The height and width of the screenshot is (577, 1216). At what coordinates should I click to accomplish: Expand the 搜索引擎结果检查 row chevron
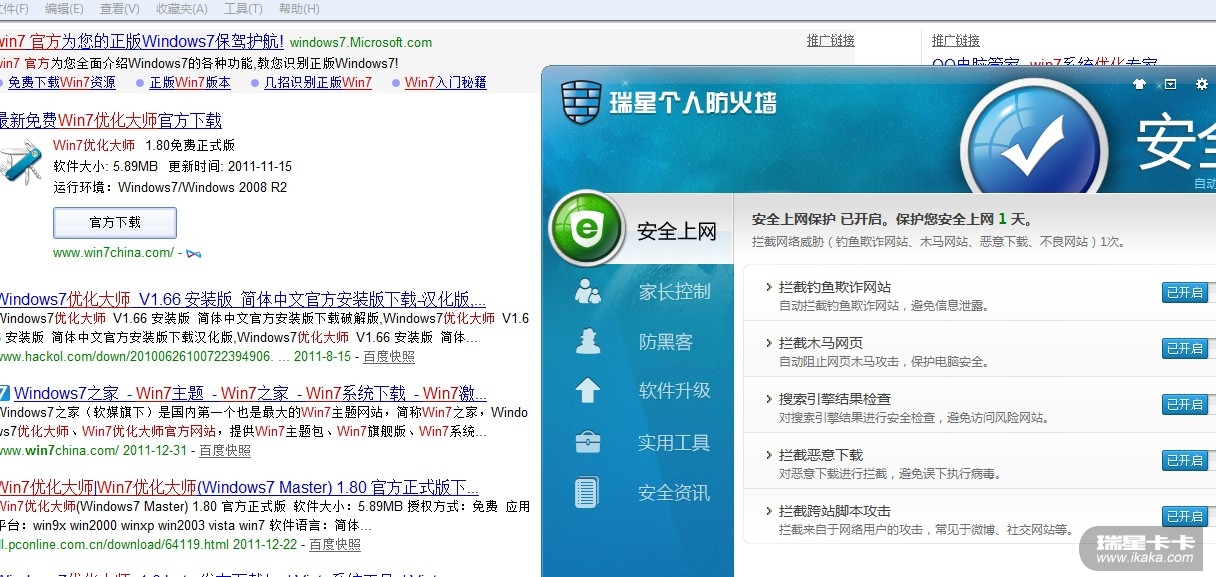point(768,399)
